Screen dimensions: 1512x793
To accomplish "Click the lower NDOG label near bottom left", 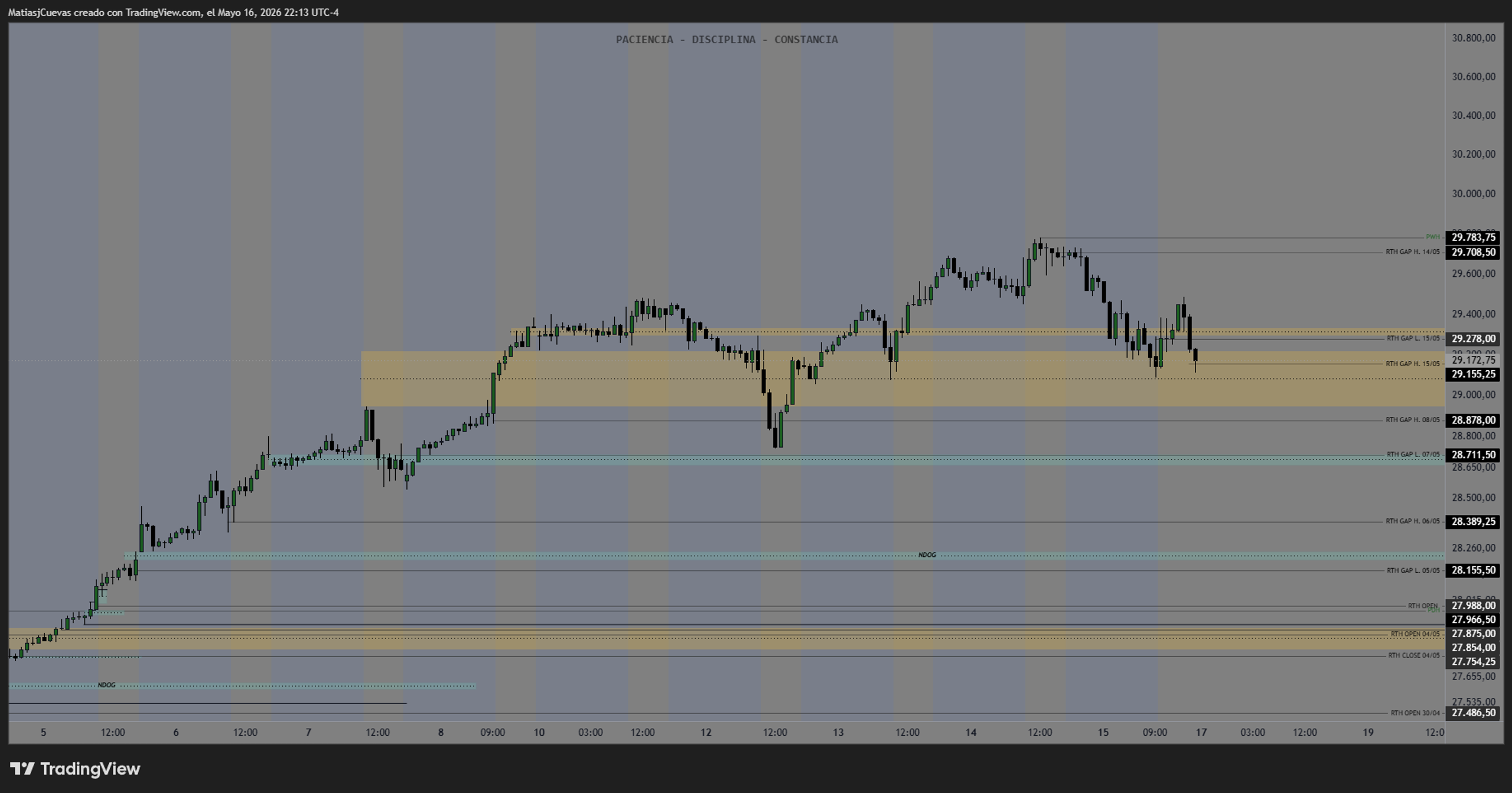I will click(x=106, y=685).
